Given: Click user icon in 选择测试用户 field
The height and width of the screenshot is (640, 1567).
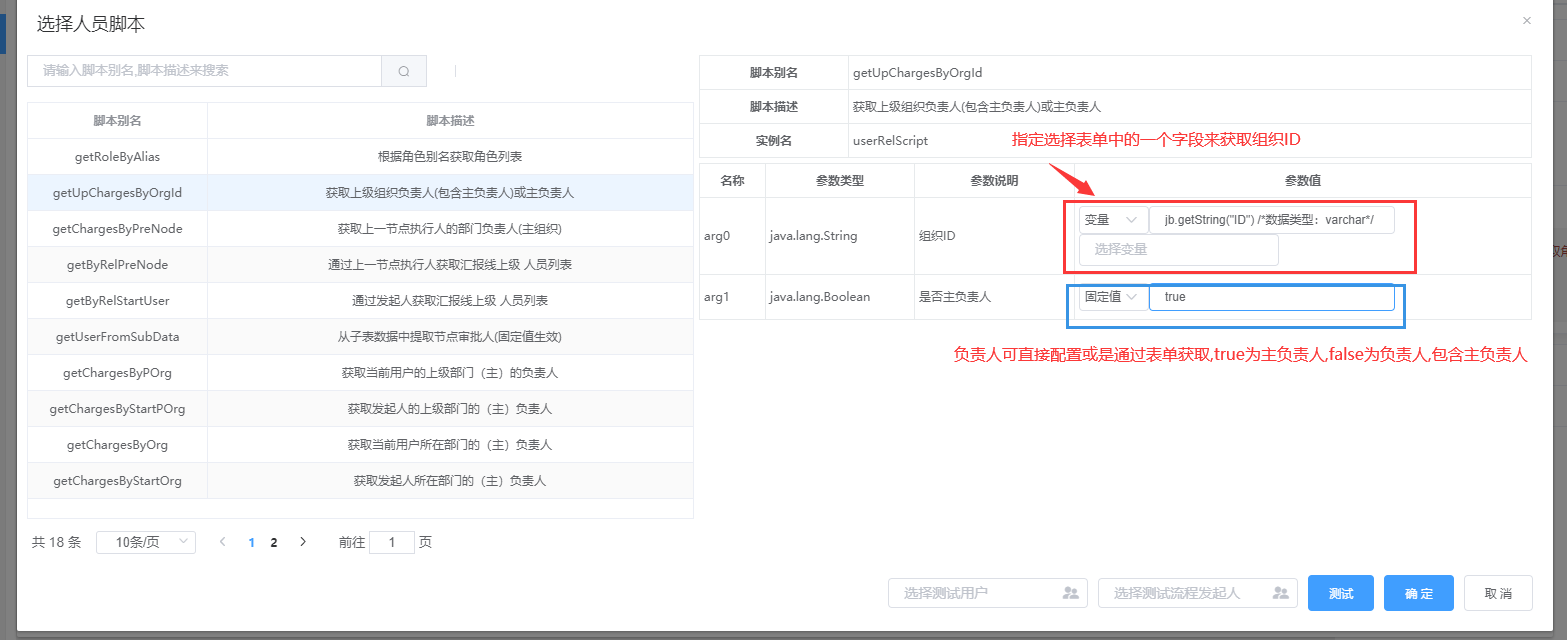Looking at the screenshot, I should pos(1071,593).
